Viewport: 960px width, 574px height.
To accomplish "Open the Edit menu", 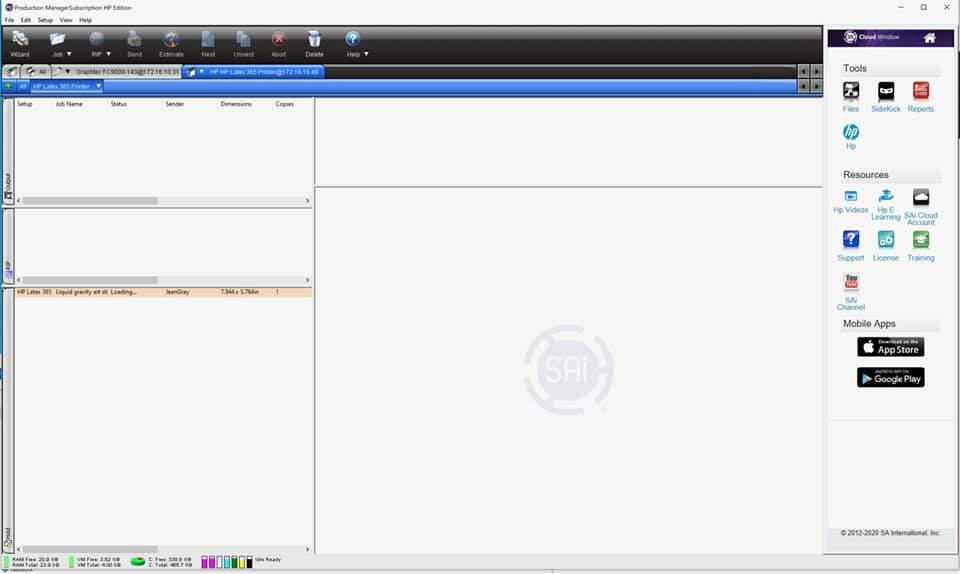I will 26,20.
